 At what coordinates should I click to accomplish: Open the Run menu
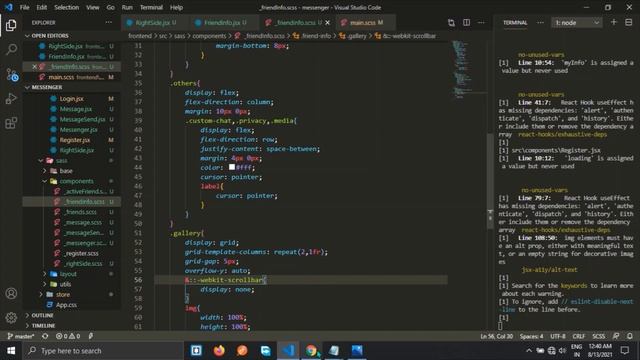[127, 7]
